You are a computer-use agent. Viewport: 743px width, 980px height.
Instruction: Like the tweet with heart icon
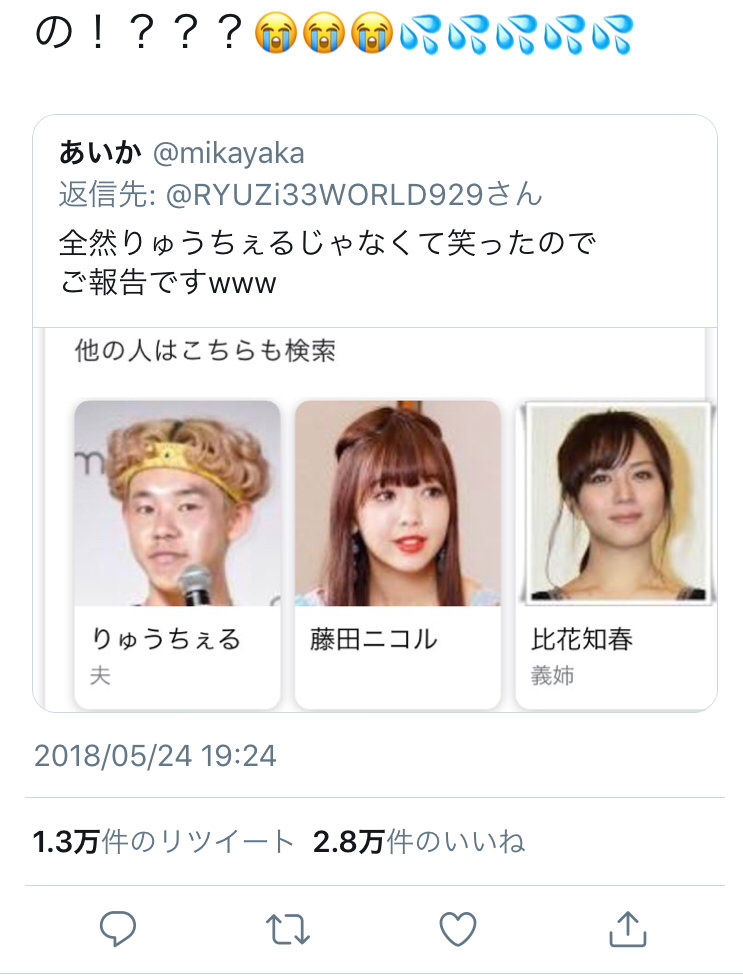[458, 928]
